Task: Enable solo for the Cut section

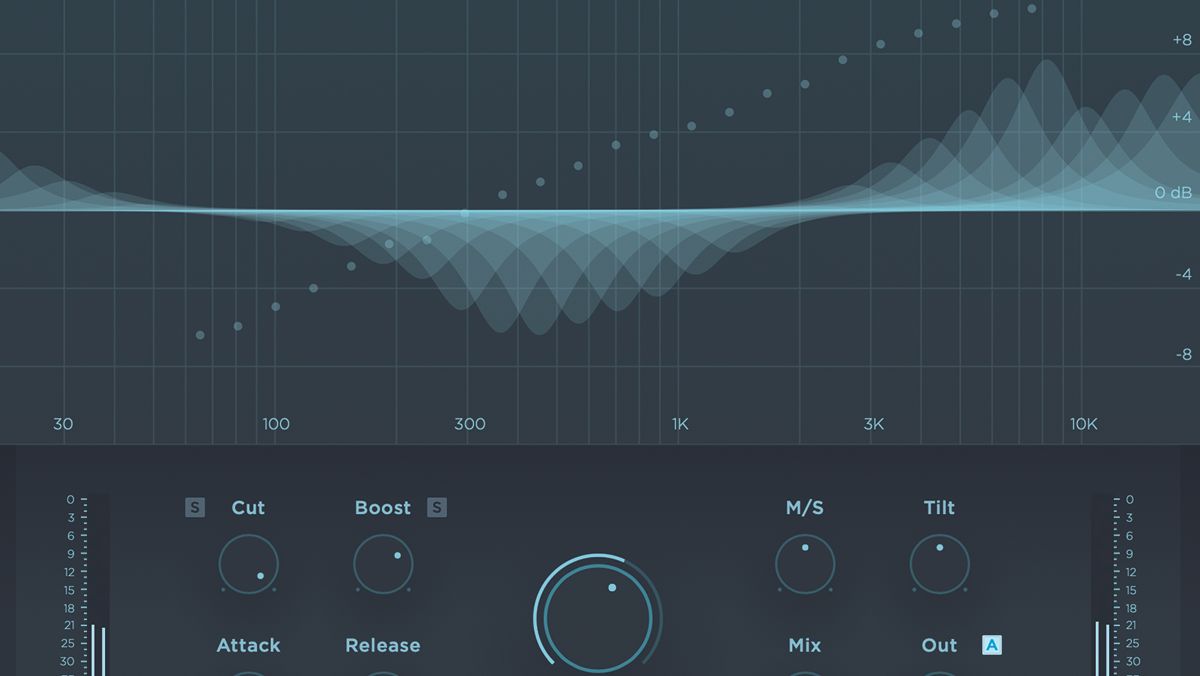Action: pyautogui.click(x=196, y=507)
